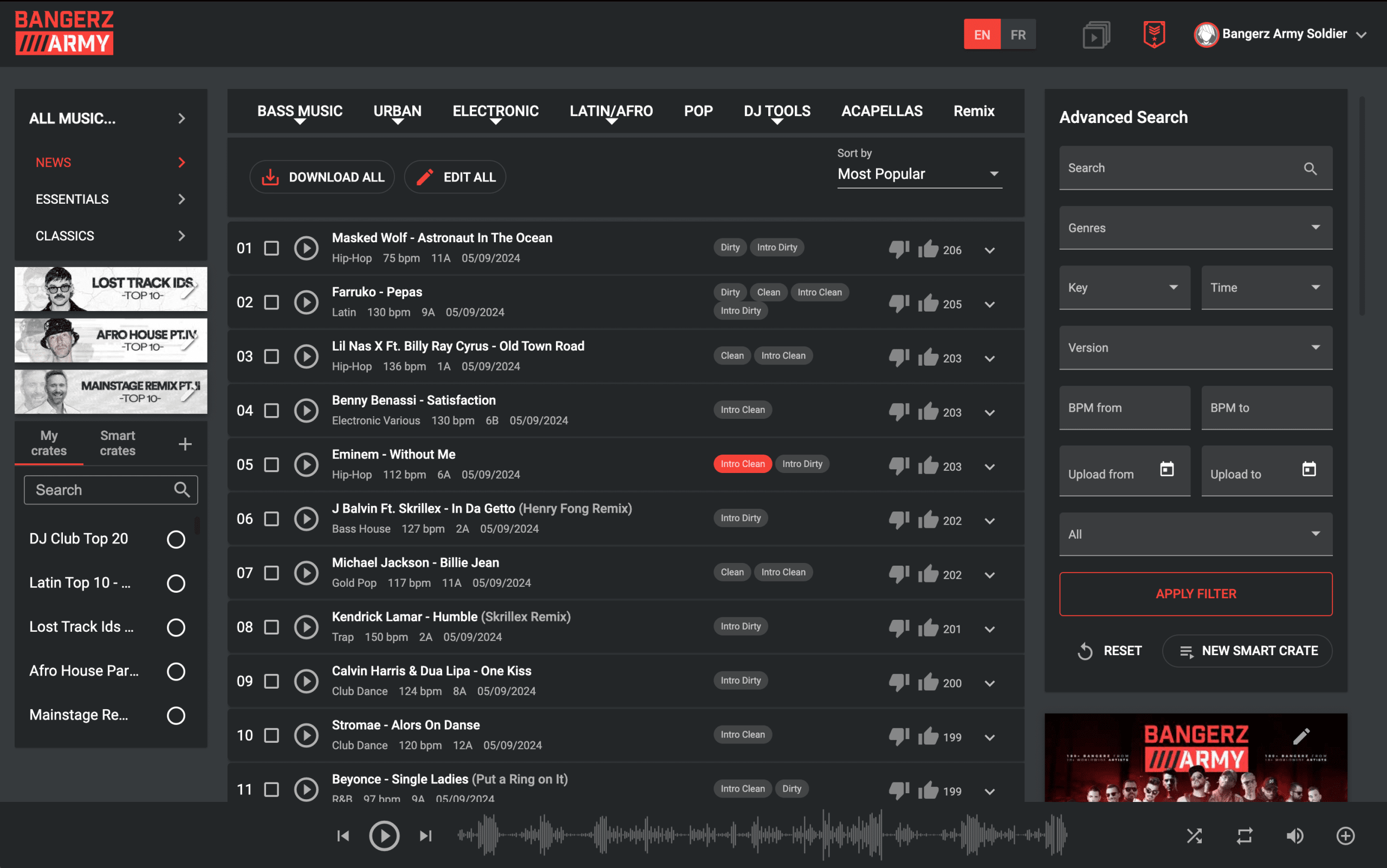Thumbs up Farruko - Pepas
This screenshot has height=868, width=1387.
(928, 303)
